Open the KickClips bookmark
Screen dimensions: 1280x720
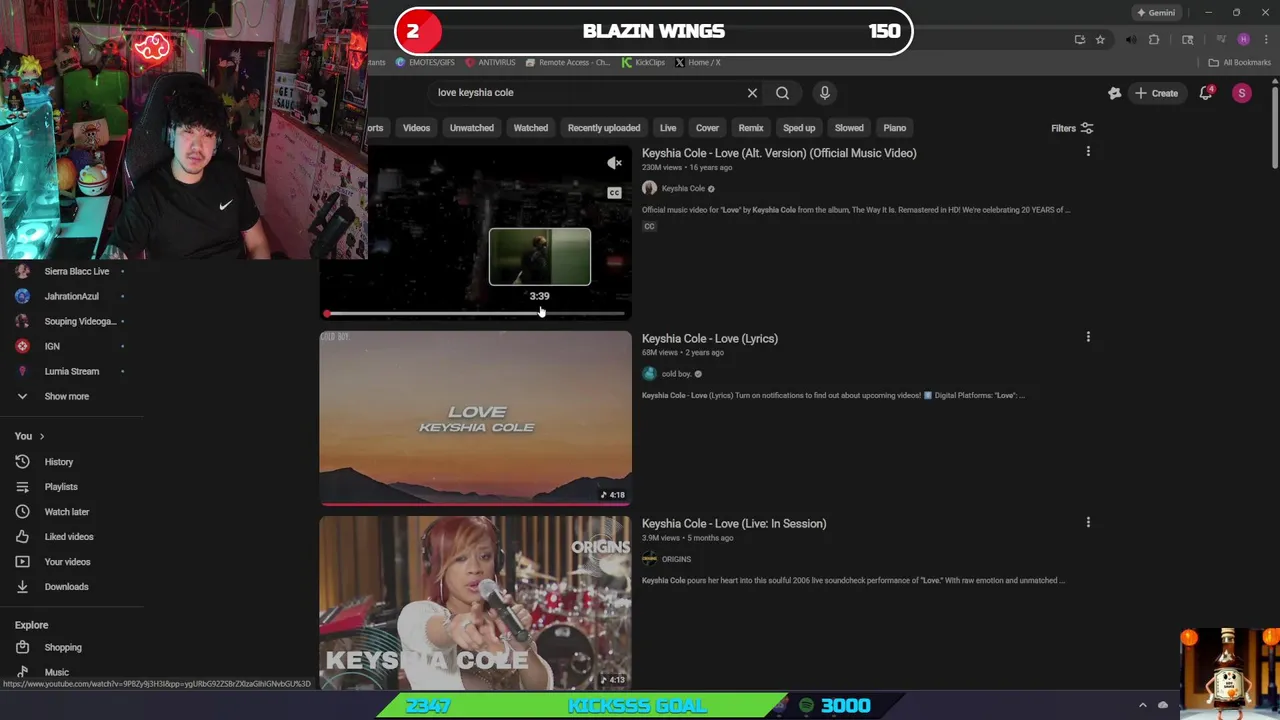(643, 62)
